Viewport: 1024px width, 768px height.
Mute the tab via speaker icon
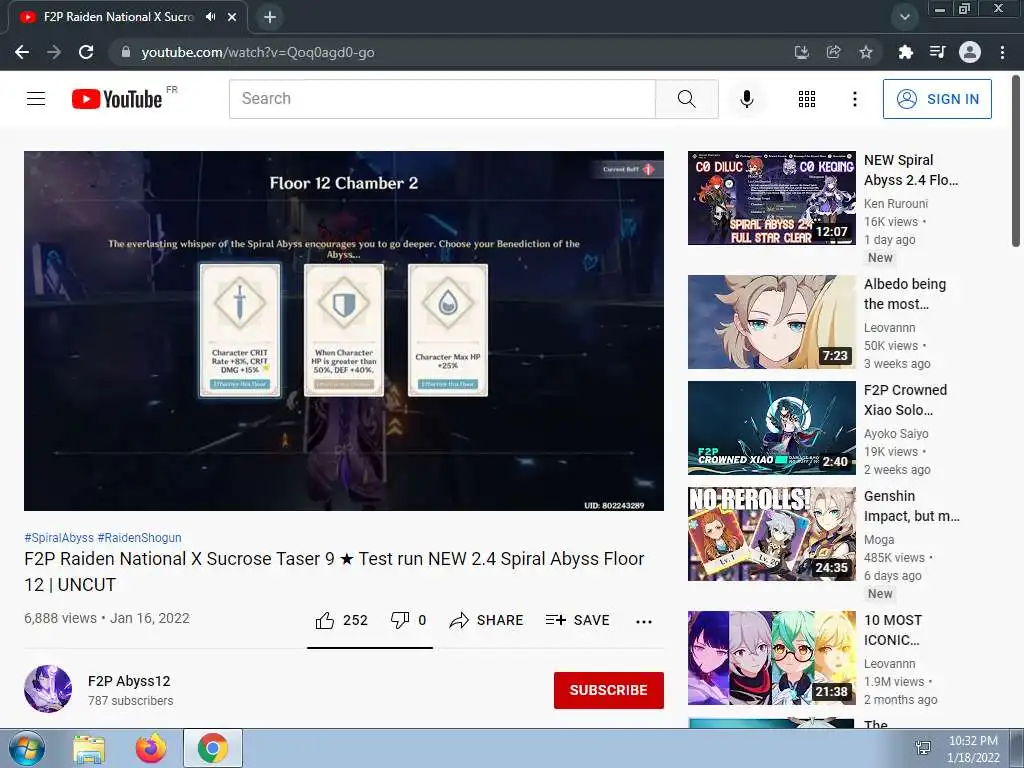(210, 17)
